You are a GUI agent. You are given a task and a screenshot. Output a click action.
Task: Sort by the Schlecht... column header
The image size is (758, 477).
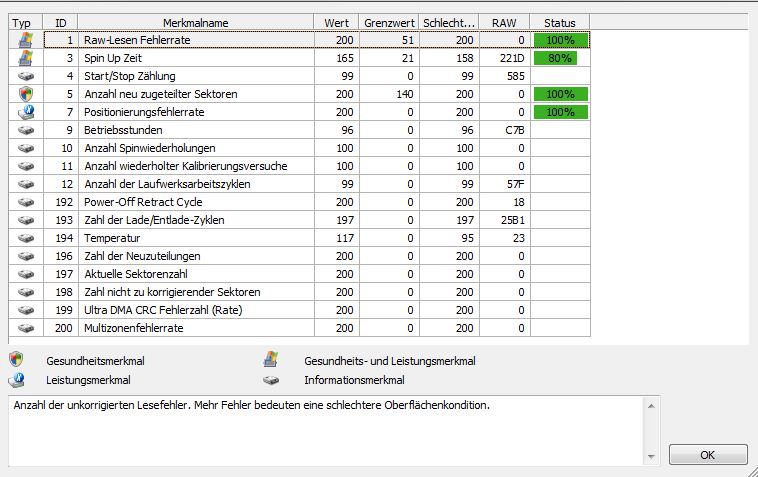(x=449, y=23)
